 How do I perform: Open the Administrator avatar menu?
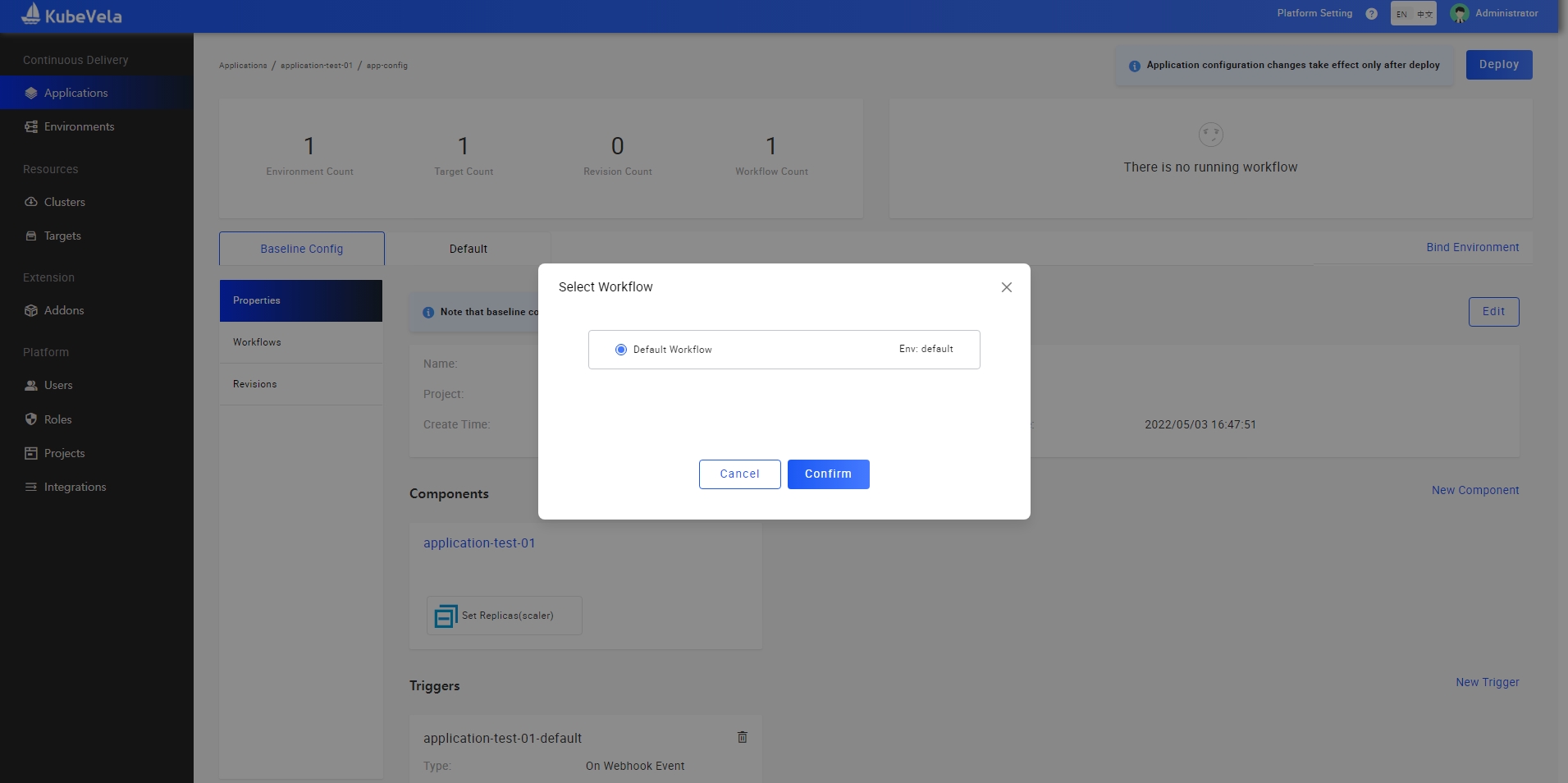tap(1459, 14)
